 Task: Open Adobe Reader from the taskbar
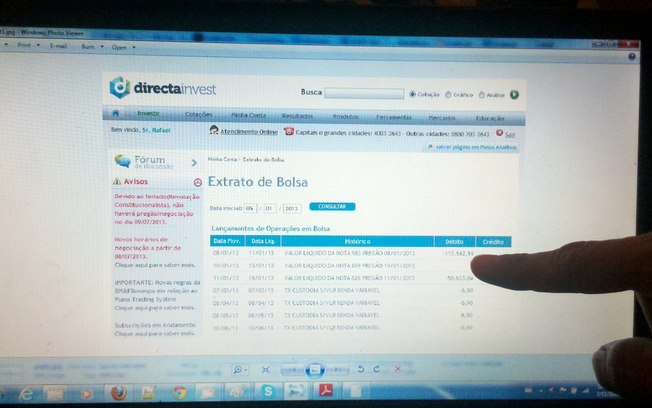tap(326, 391)
